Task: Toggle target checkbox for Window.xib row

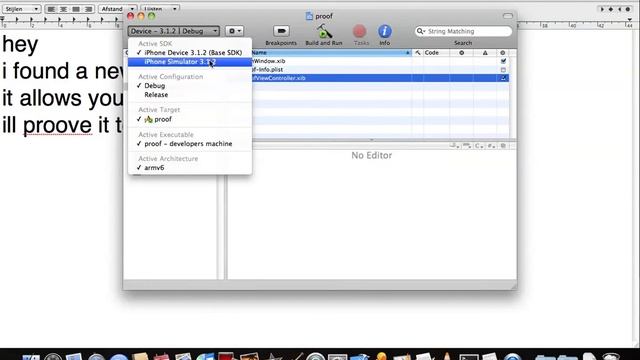Action: click(503, 61)
